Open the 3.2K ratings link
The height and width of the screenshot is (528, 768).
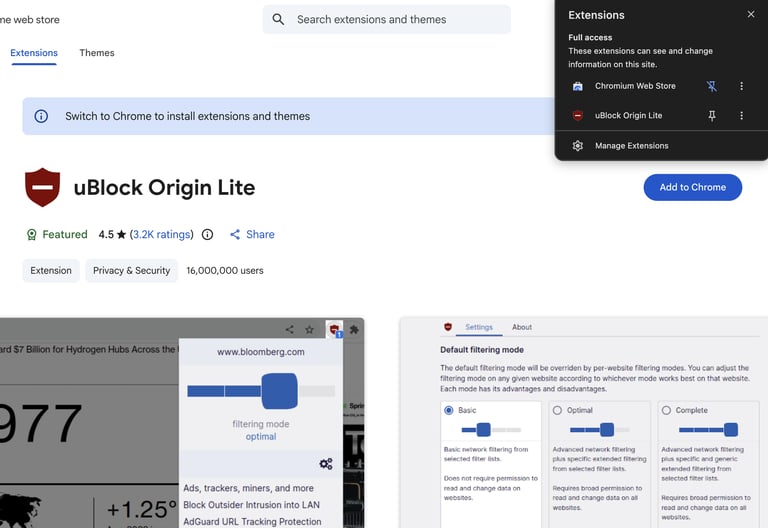161,235
